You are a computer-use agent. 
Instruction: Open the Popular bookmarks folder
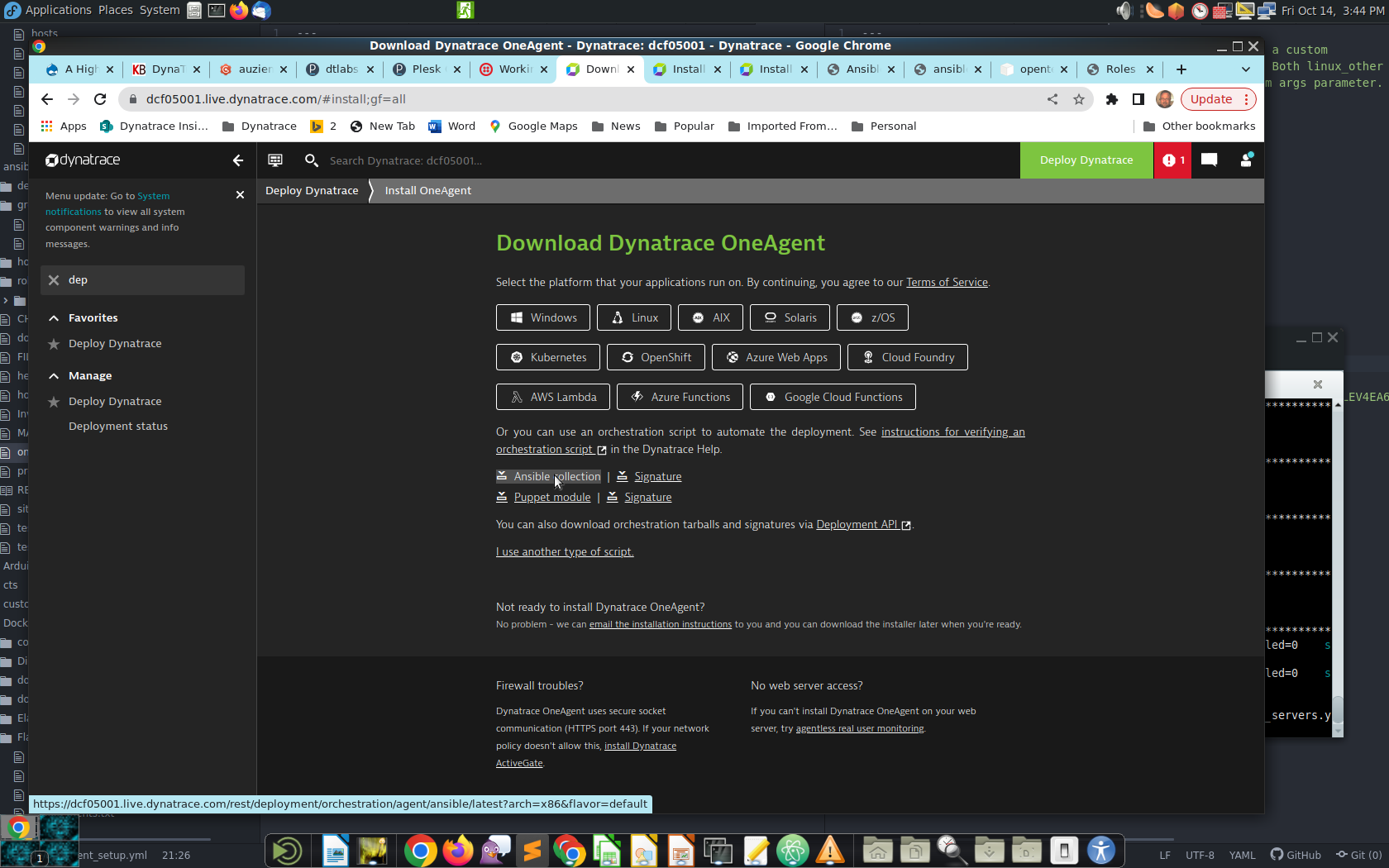[684, 126]
